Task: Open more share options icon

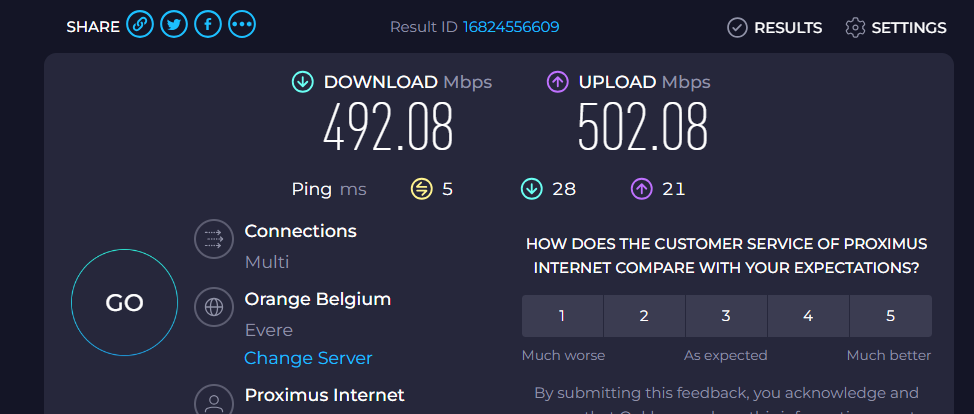Action: coord(241,27)
